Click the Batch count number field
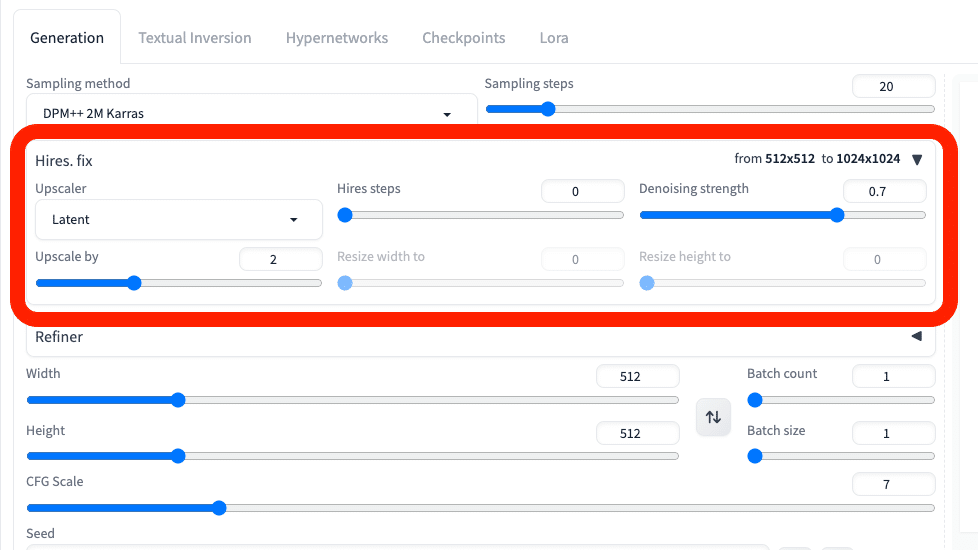The height and width of the screenshot is (550, 978). click(893, 377)
